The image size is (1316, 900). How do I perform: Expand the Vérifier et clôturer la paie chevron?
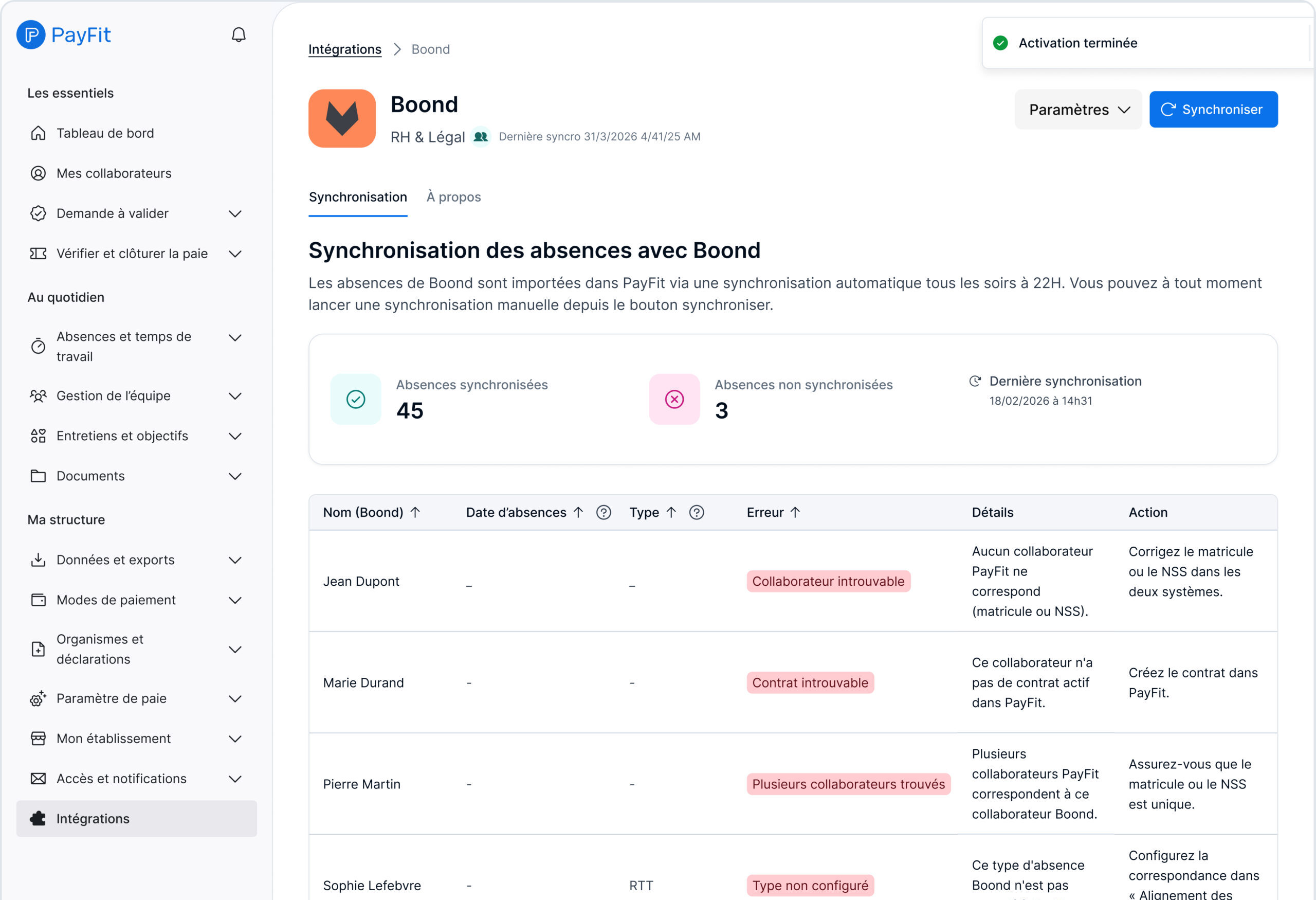coord(235,254)
